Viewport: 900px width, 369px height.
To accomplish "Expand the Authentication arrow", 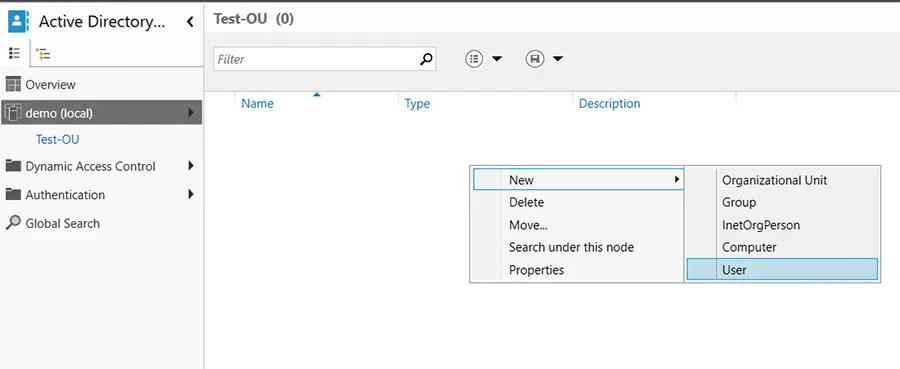I will [191, 195].
